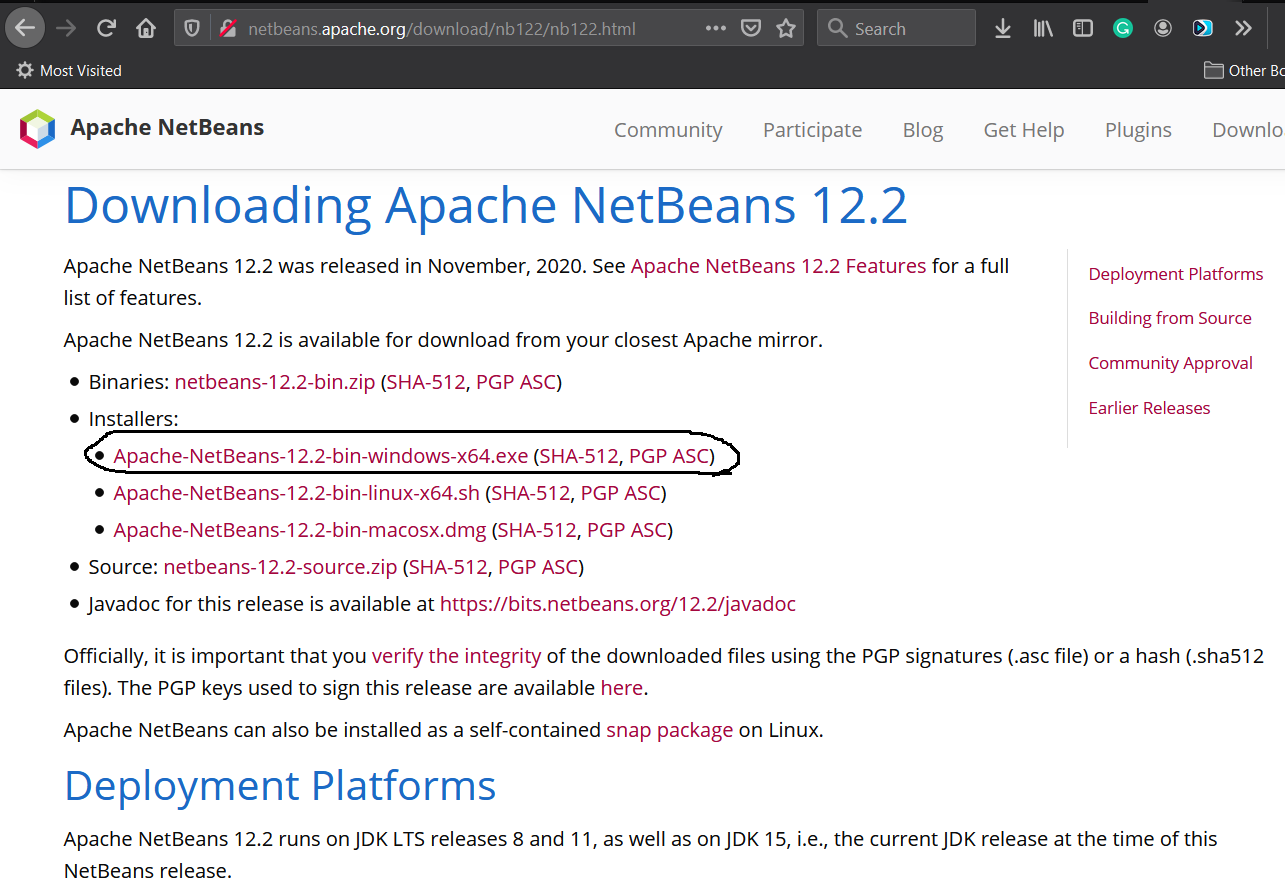Click the Deployment Platforms section heading
This screenshot has width=1285, height=885.
tap(280, 786)
